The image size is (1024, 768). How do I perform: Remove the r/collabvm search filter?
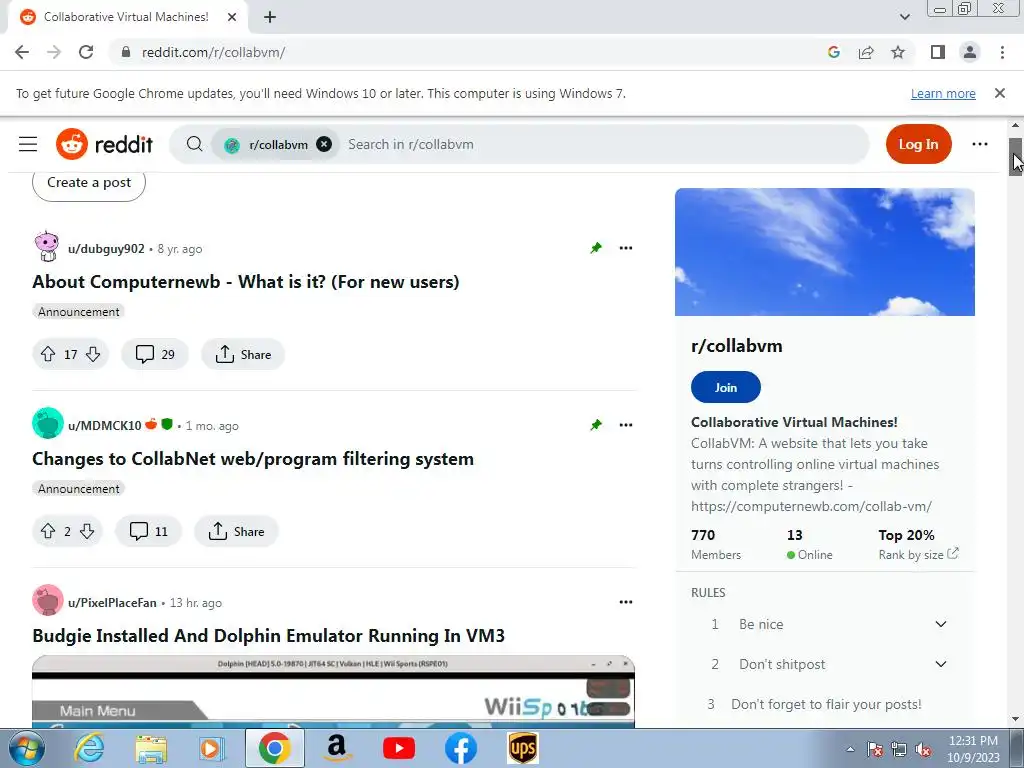(324, 144)
